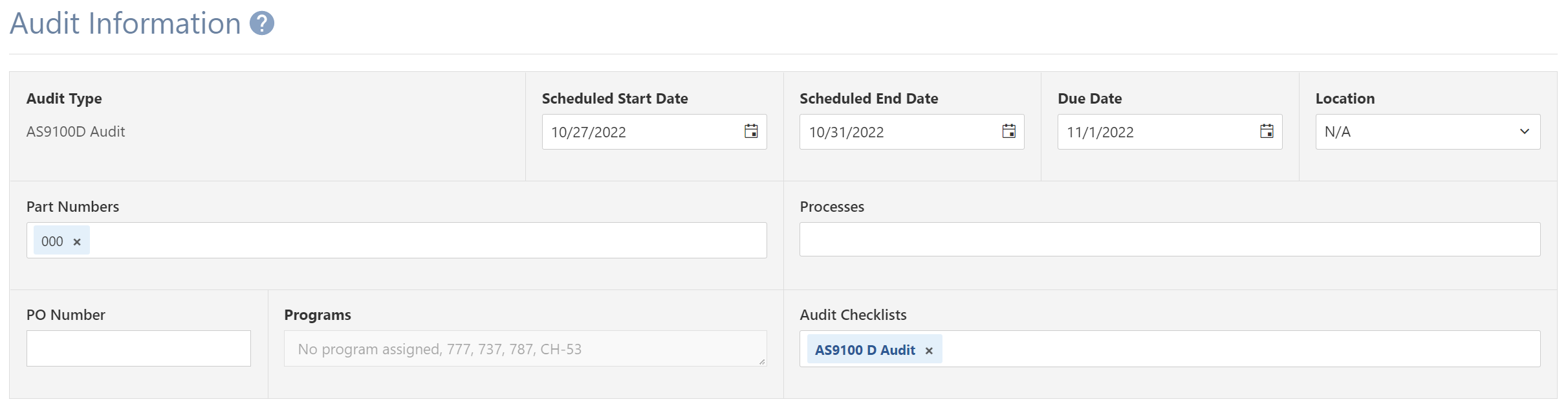Click the Programs text area

point(525,348)
